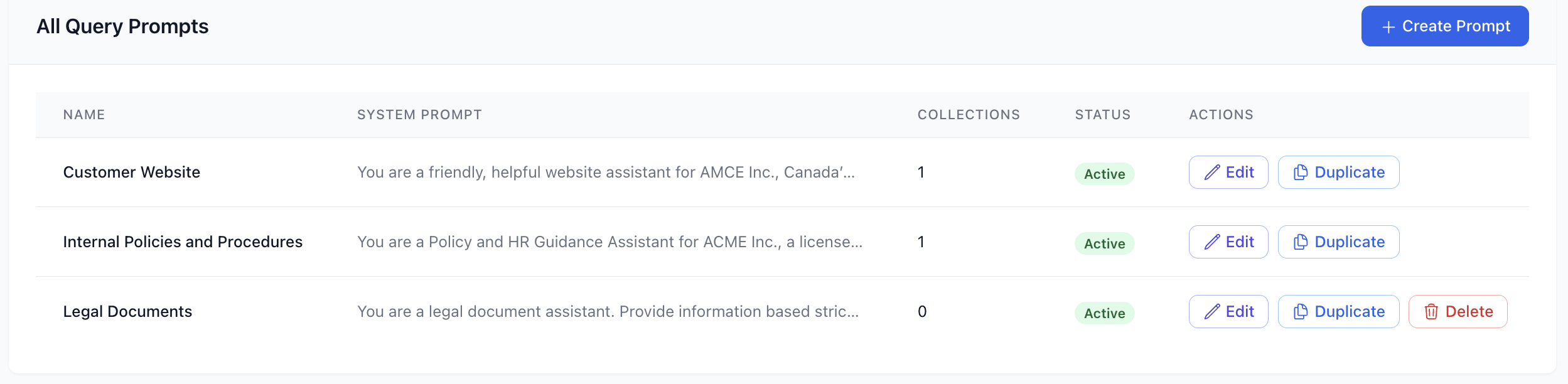Click the Active status badge for Customer Website
Screen dimensions: 1568x384
(1104, 174)
